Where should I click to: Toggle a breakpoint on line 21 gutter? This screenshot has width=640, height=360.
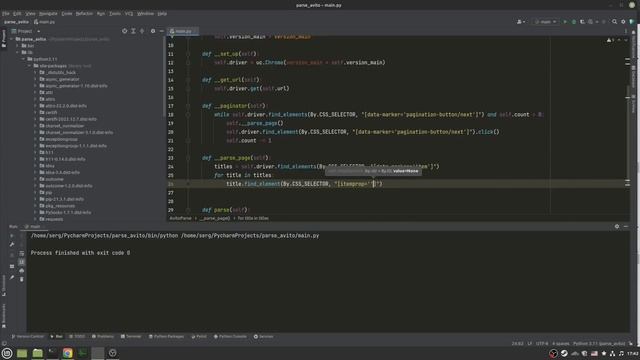click(x=180, y=140)
